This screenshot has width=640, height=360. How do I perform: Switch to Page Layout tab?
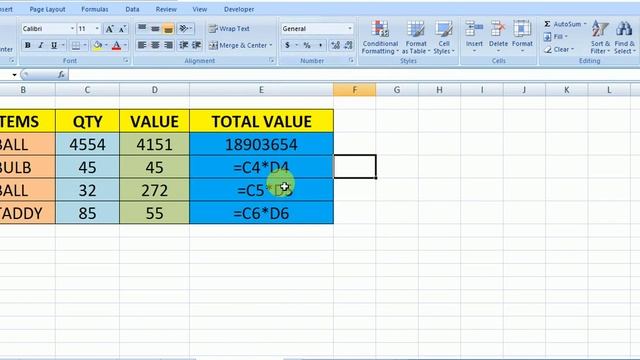pyautogui.click(x=47, y=9)
